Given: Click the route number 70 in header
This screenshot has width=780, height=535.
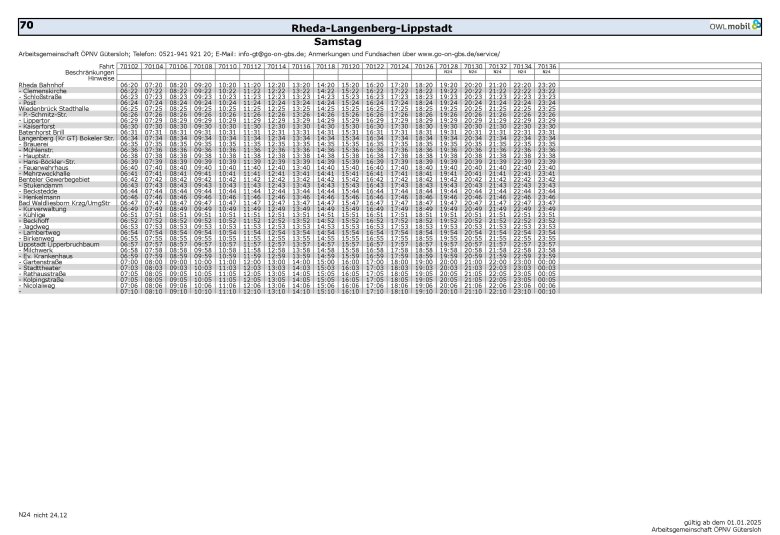Looking at the screenshot, I should 26,24.
